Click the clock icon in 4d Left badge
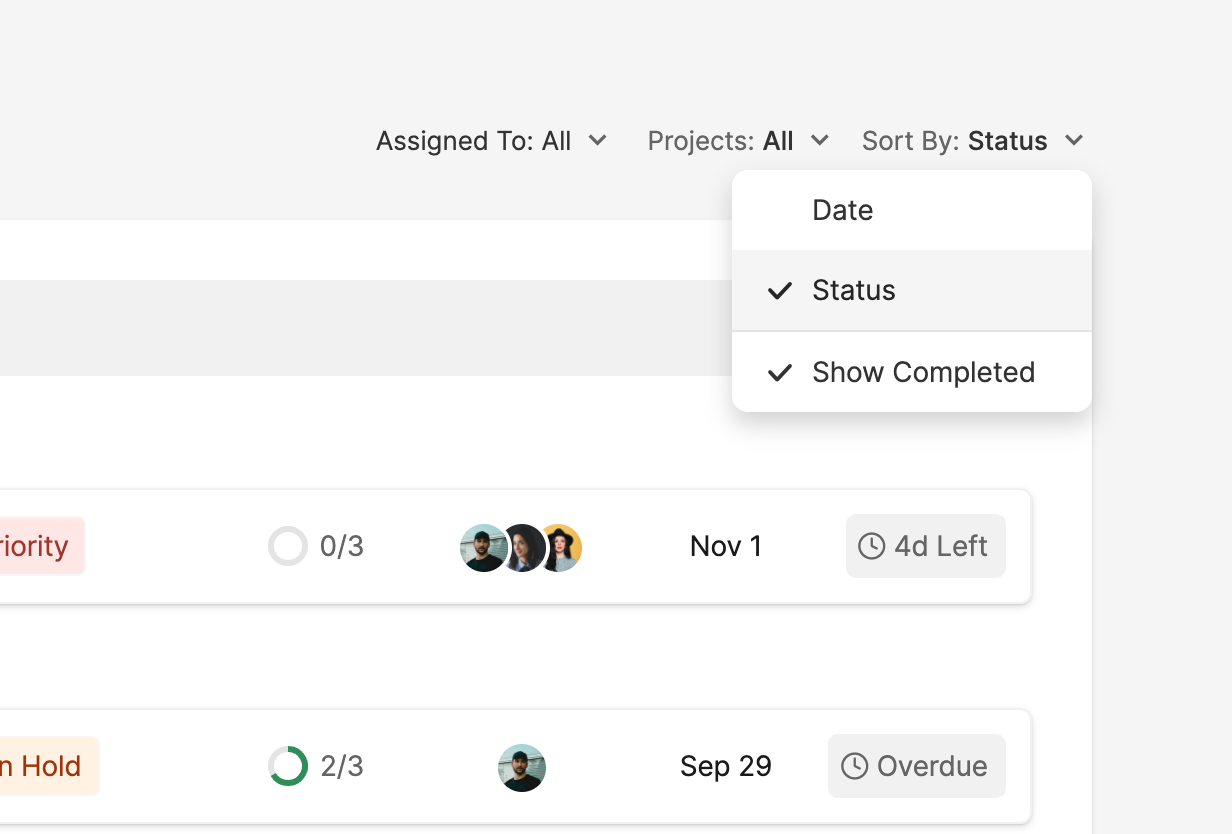Viewport: 1232px width, 834px height. tap(872, 546)
